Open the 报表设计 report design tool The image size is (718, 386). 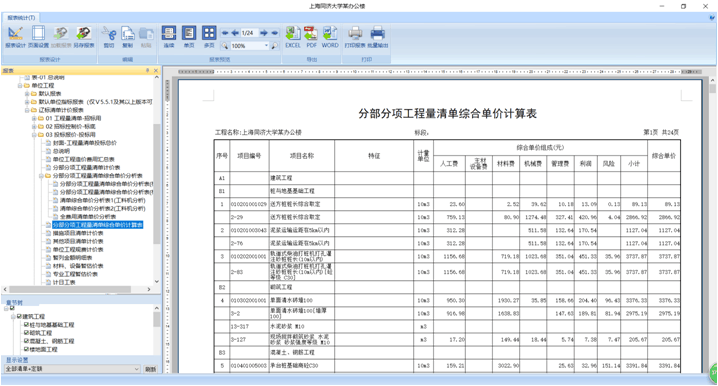tap(15, 37)
